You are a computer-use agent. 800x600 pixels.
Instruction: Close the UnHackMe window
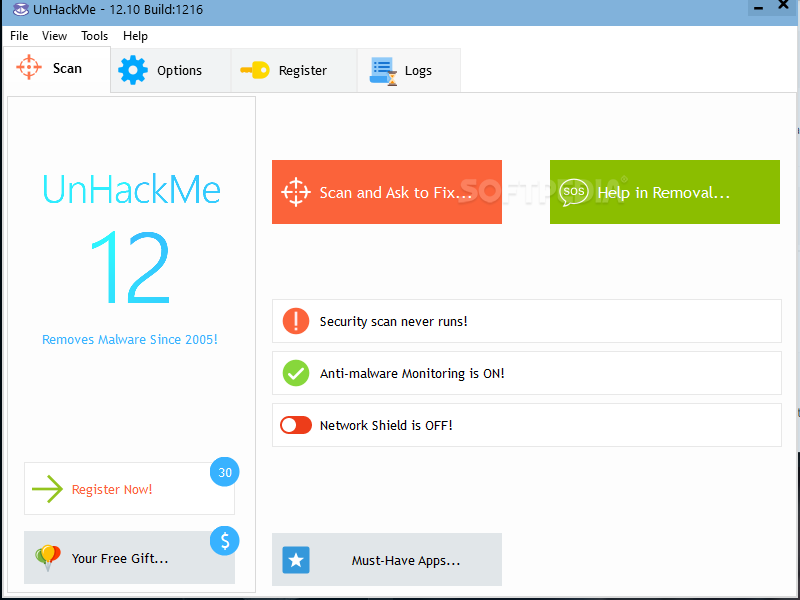(x=783, y=5)
